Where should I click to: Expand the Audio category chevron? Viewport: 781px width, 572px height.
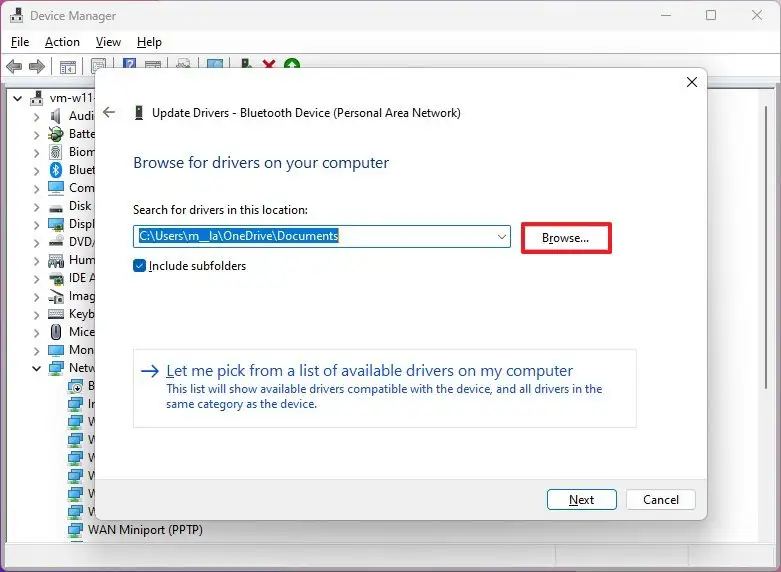click(x=36, y=117)
